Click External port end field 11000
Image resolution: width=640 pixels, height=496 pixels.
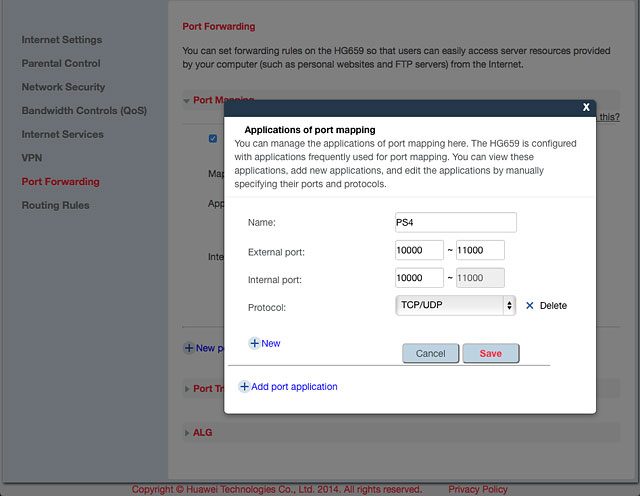(x=480, y=250)
